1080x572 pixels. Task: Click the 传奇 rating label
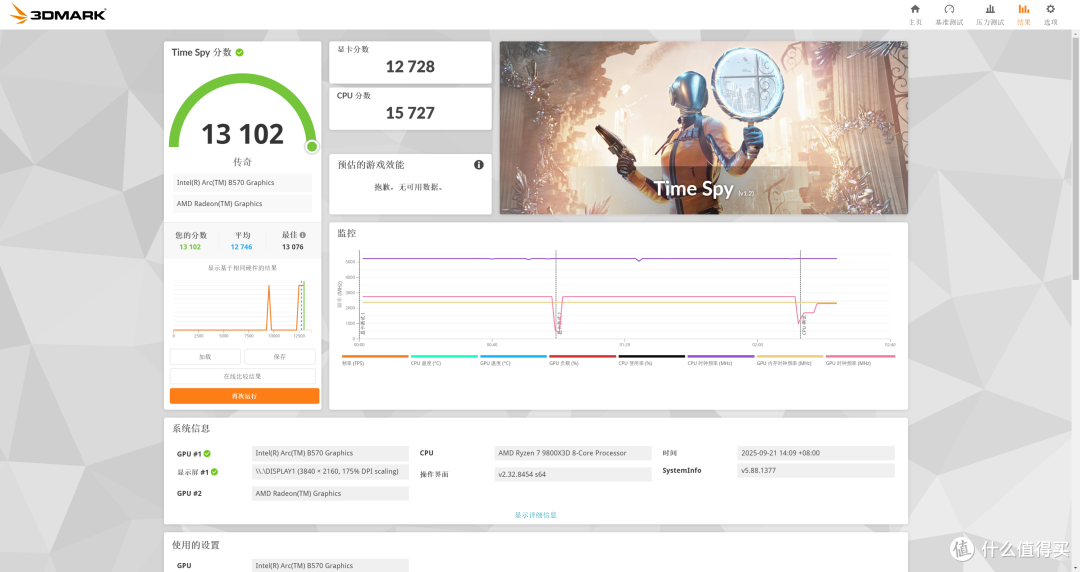(242, 162)
